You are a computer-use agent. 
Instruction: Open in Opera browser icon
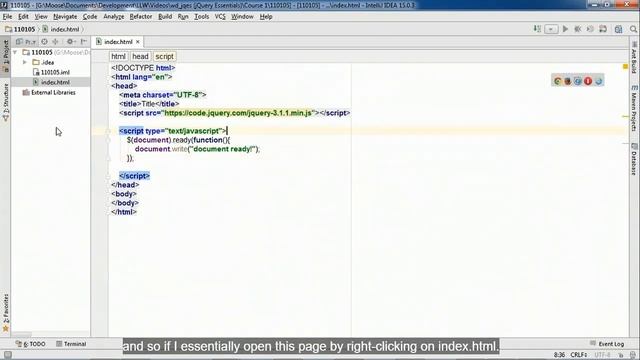[x=588, y=81]
